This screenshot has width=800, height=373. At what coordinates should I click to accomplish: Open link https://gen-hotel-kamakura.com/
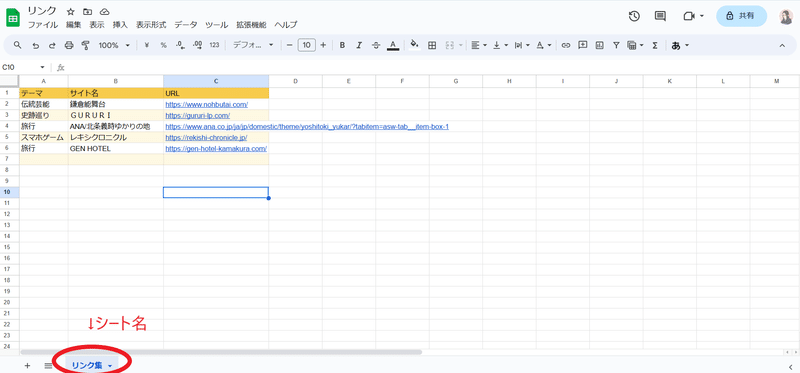coord(216,149)
